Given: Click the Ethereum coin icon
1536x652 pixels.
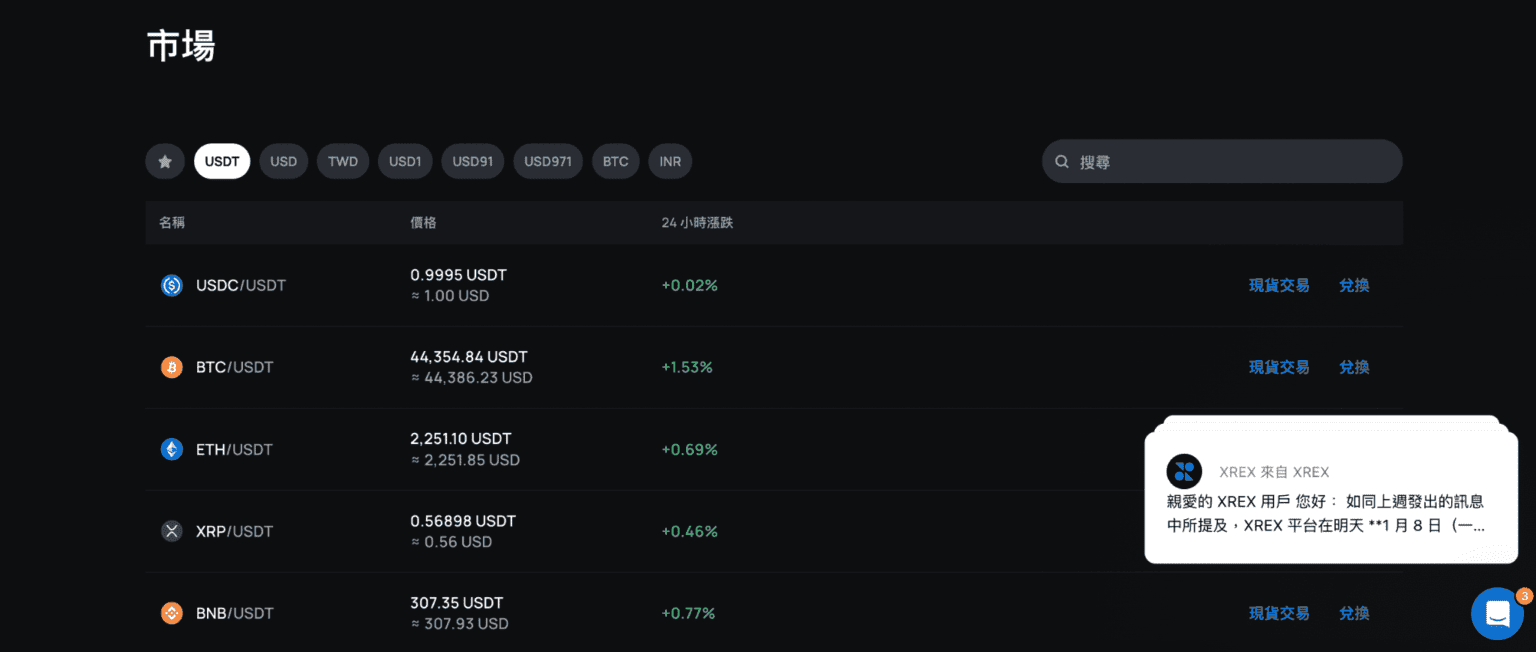Looking at the screenshot, I should (172, 449).
